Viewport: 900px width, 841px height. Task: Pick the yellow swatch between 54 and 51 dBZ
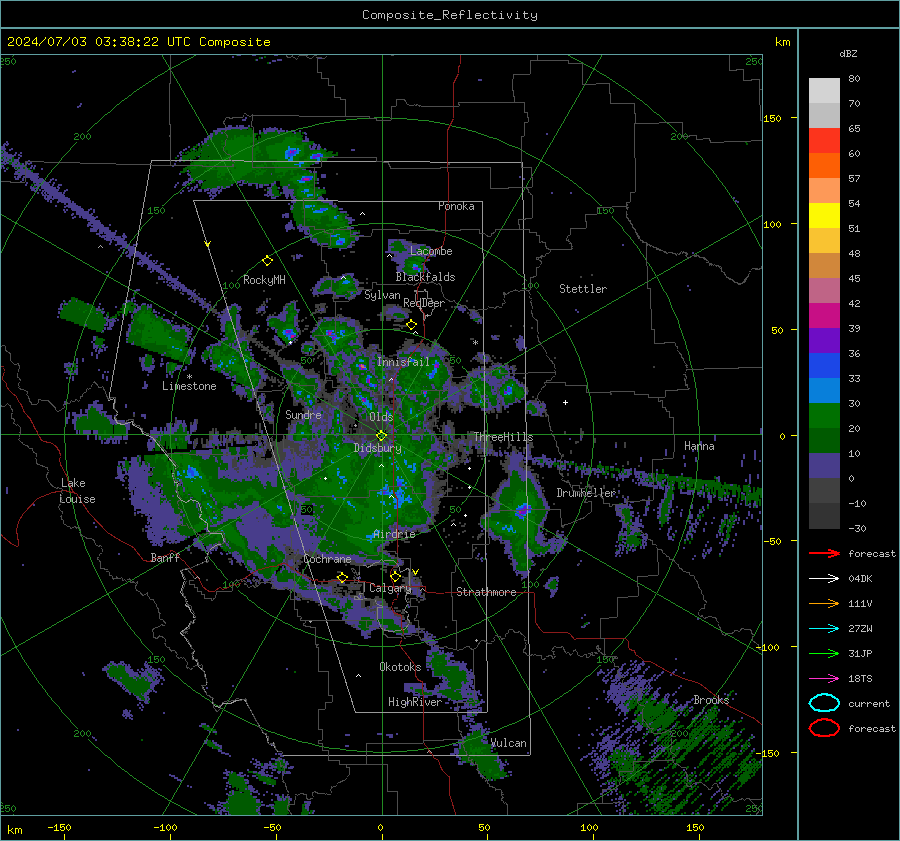point(824,216)
